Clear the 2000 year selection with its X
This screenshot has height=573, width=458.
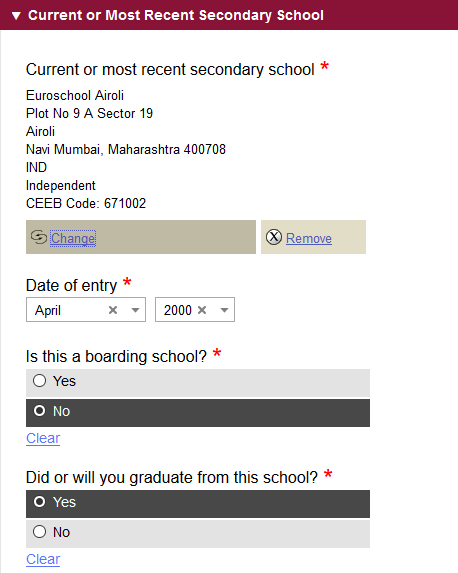202,310
